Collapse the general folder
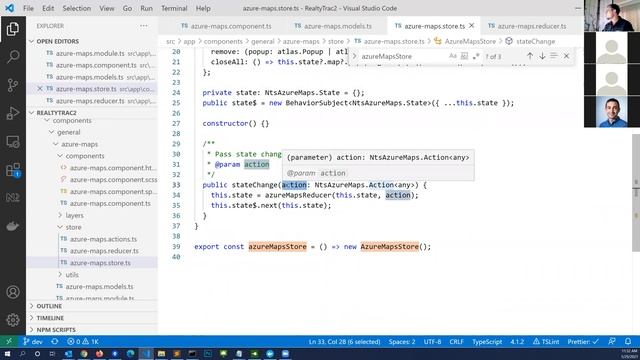Screen dimensions: 640x360 tap(51, 132)
